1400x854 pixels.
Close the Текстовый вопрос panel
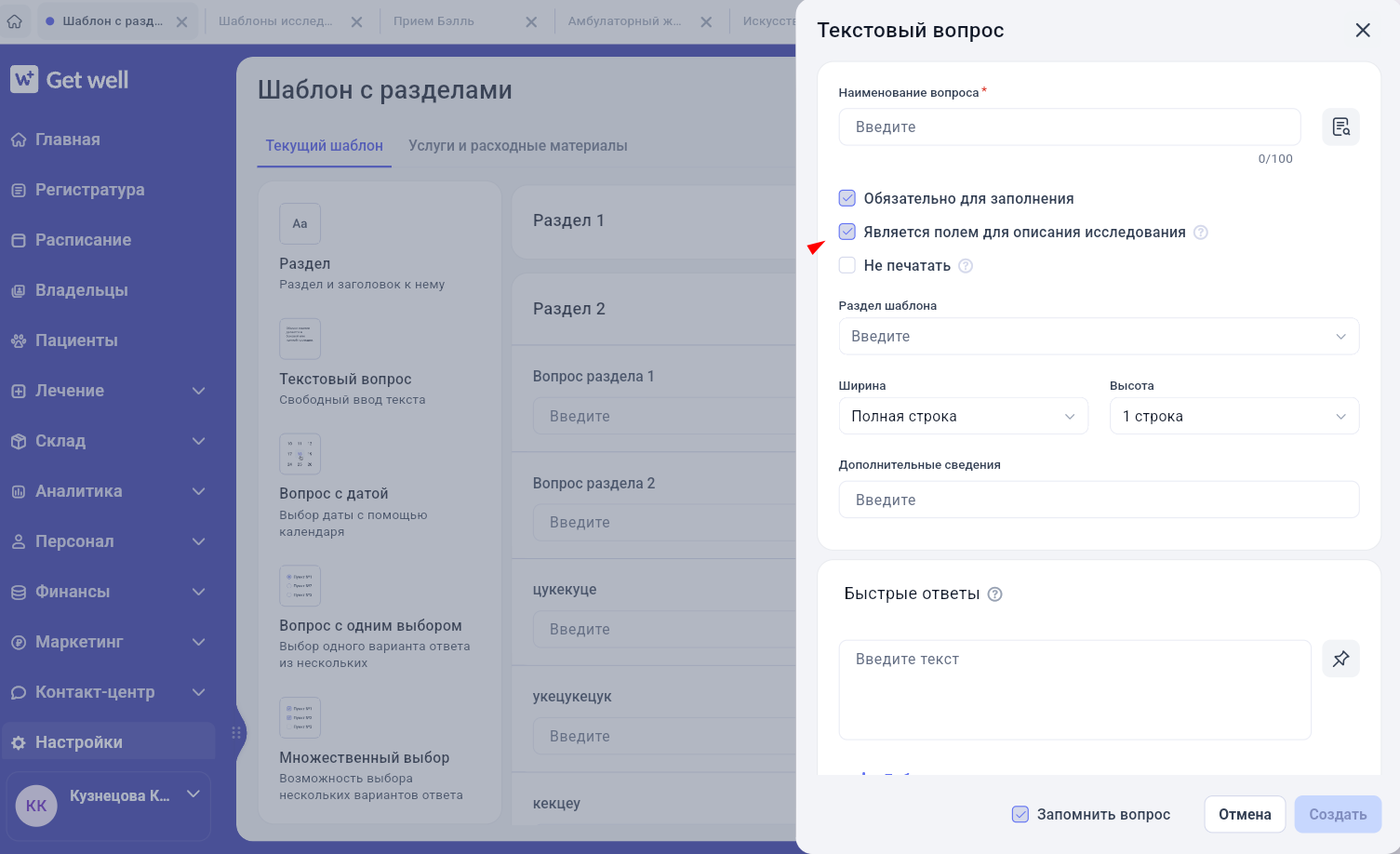1363,31
